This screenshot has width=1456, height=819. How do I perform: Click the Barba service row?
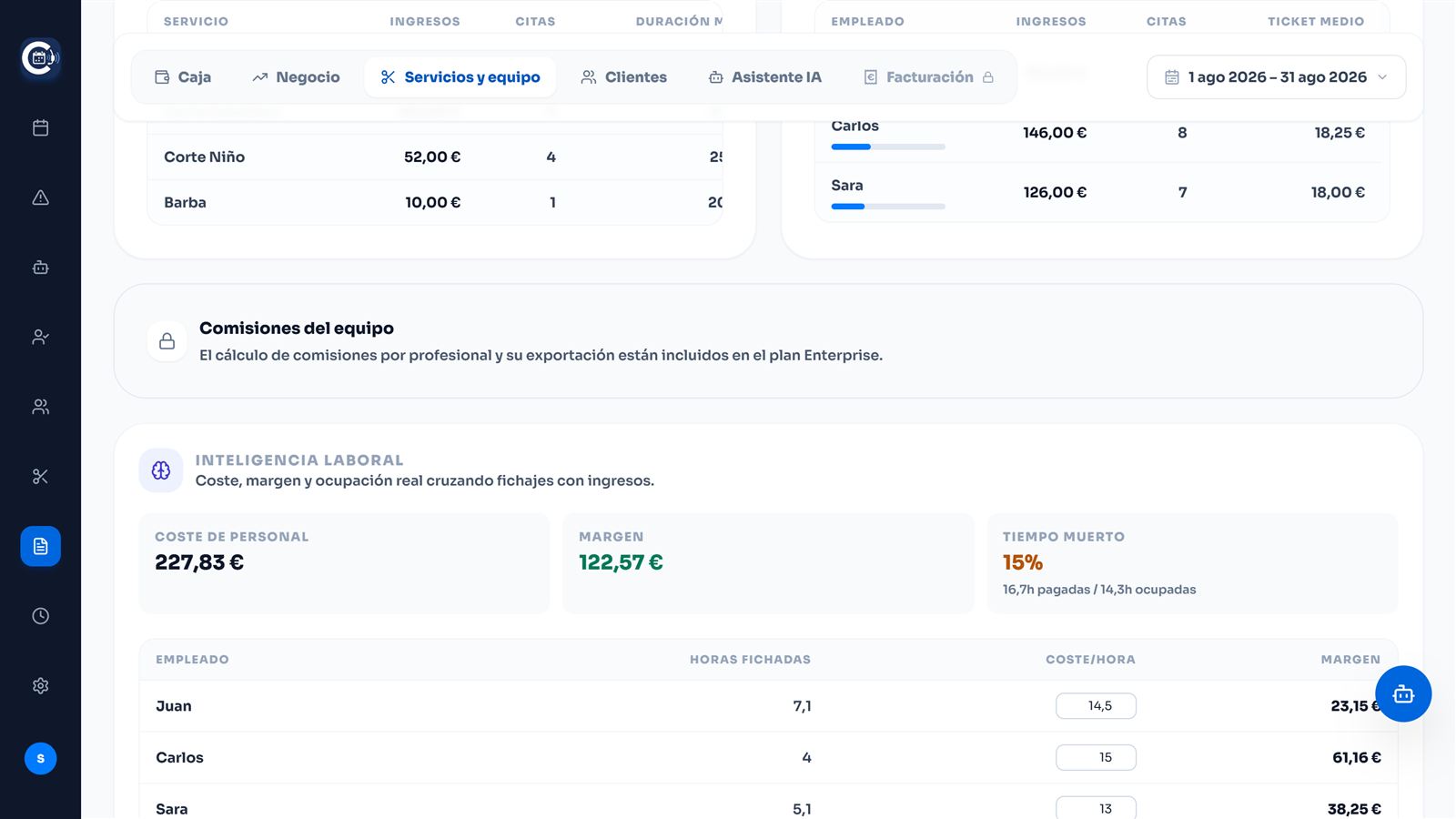click(435, 202)
